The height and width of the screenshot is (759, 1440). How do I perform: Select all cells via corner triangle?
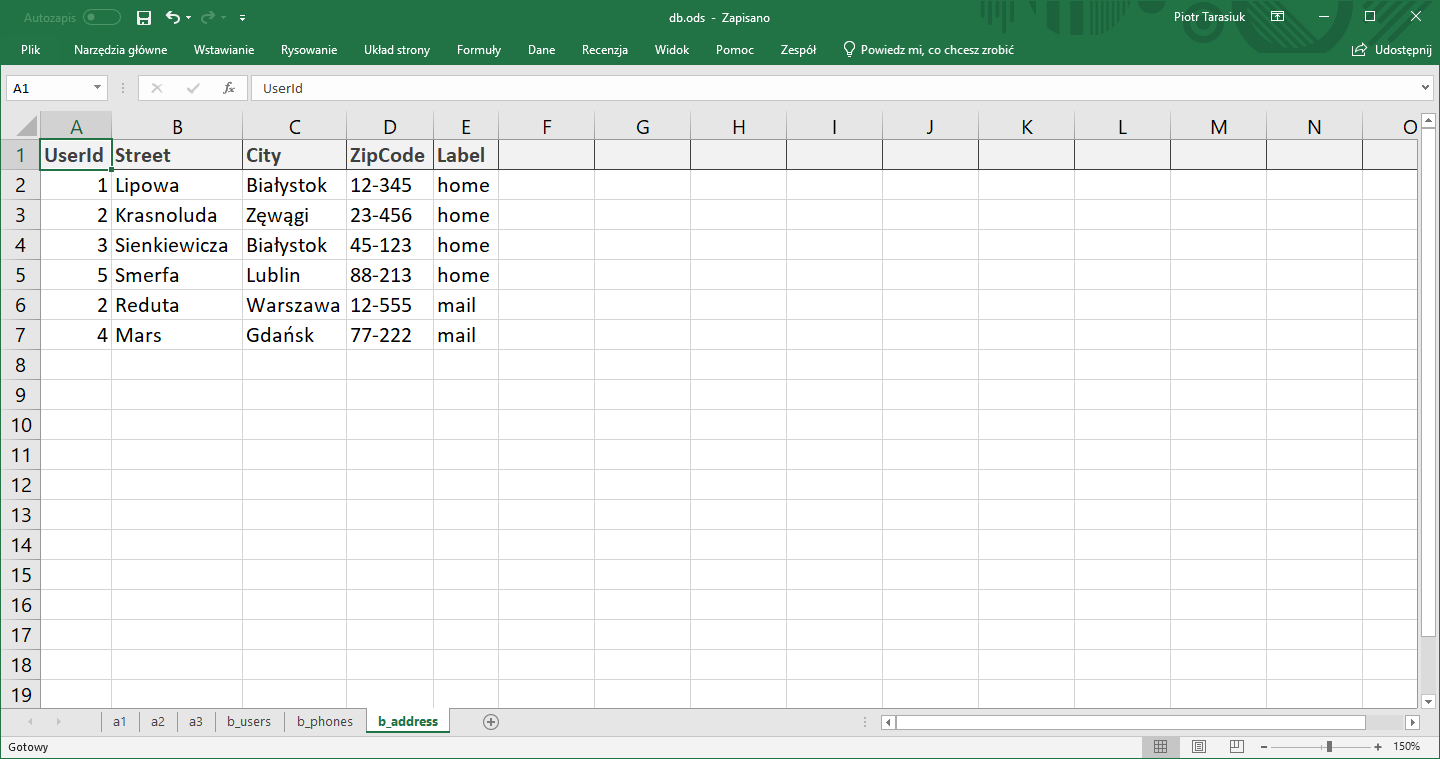pyautogui.click(x=25, y=127)
